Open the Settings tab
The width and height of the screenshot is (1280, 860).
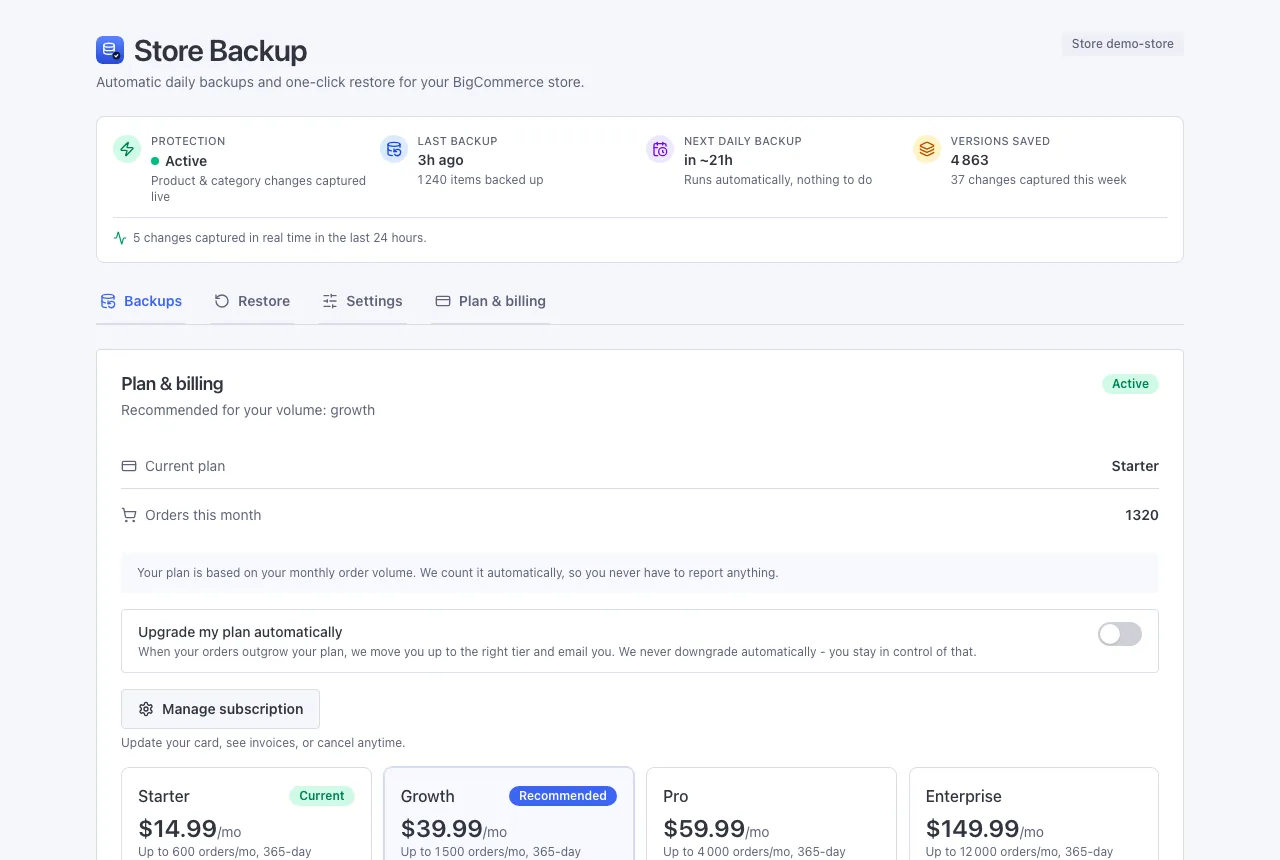click(x=362, y=301)
